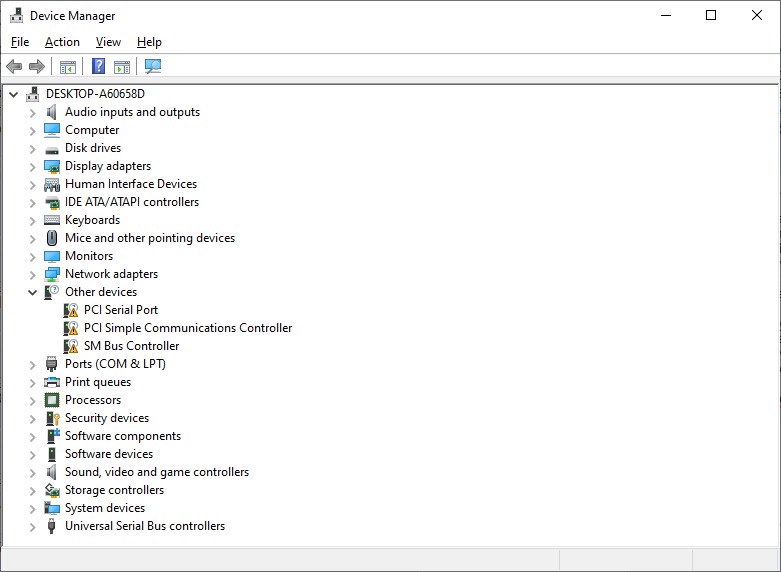Toggle the console tree pane toolbar icon
This screenshot has width=781, height=572.
coord(68,66)
